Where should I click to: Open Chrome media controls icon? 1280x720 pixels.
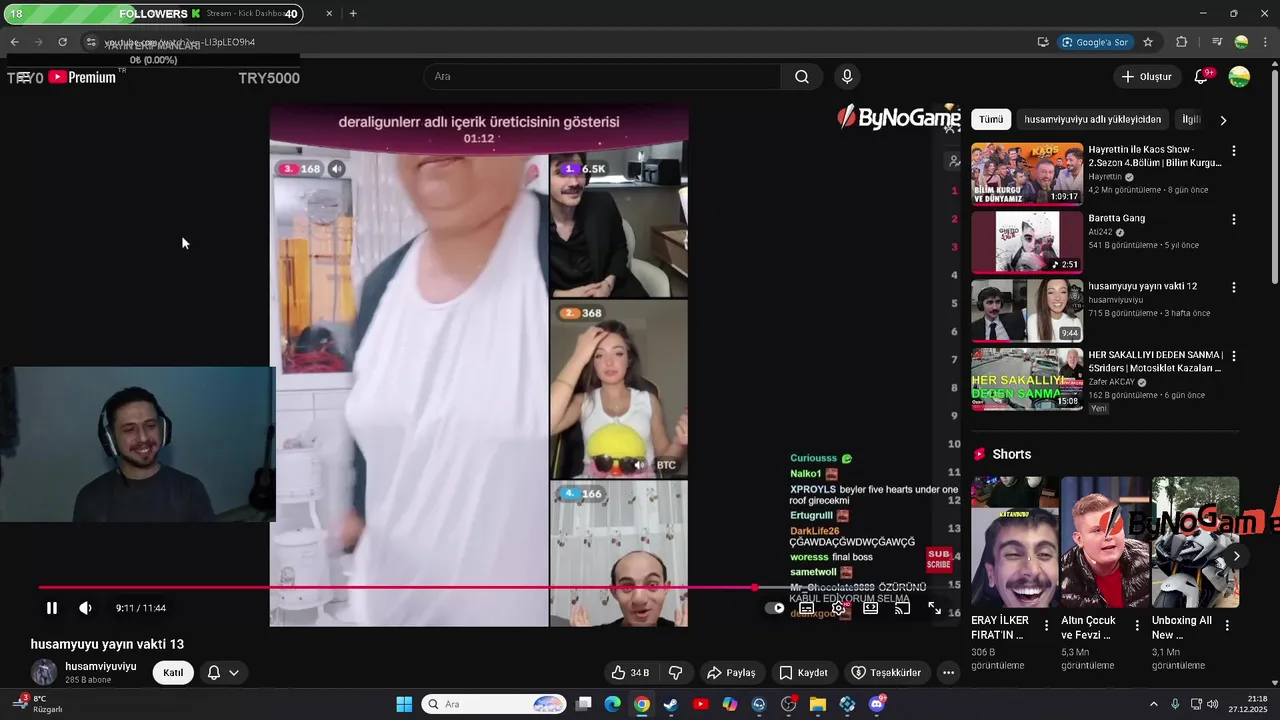click(x=1216, y=42)
